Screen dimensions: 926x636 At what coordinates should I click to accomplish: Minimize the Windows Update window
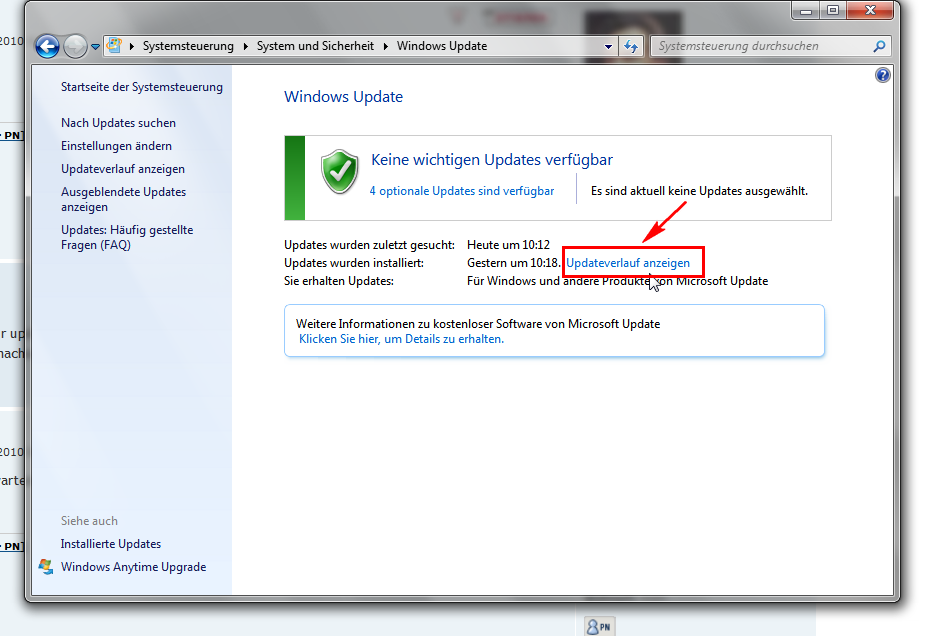(806, 10)
